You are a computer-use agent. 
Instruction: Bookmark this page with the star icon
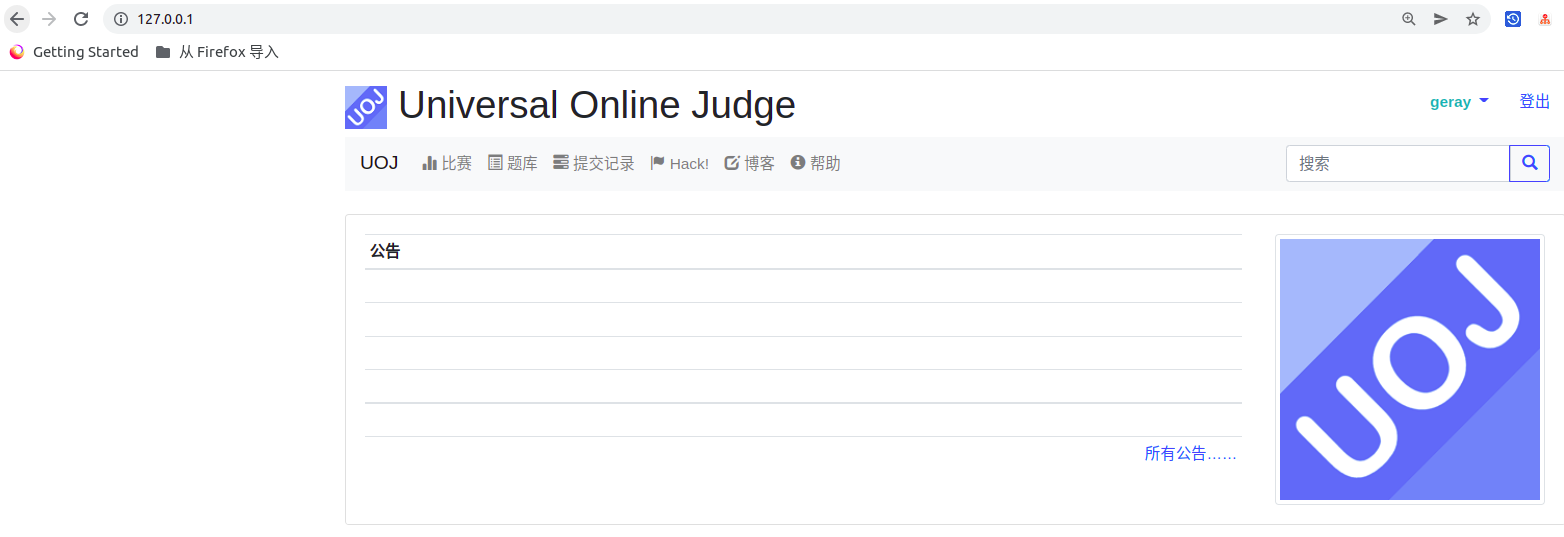1473,19
